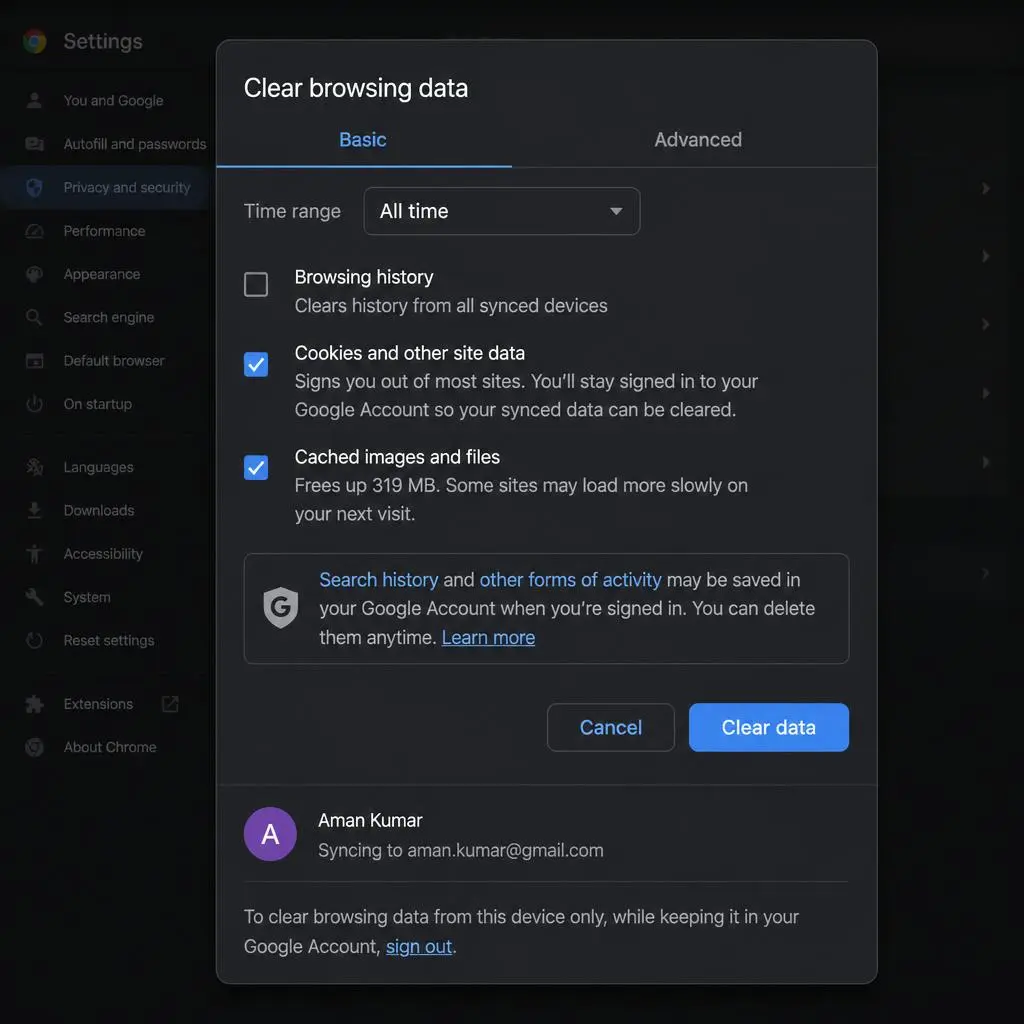Open You and Google settings
1024x1024 pixels.
point(114,101)
